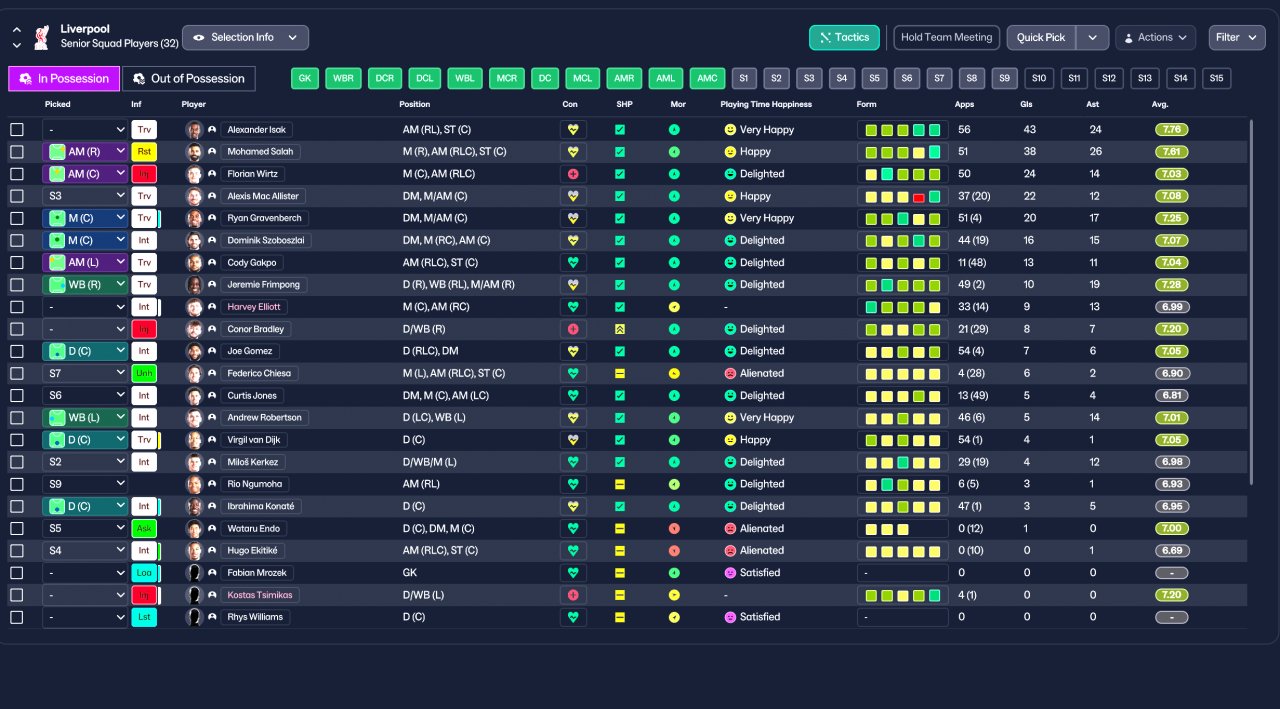Click the up arrow beside Liverpool crest
This screenshot has width=1280, height=709.
[x=17, y=30]
